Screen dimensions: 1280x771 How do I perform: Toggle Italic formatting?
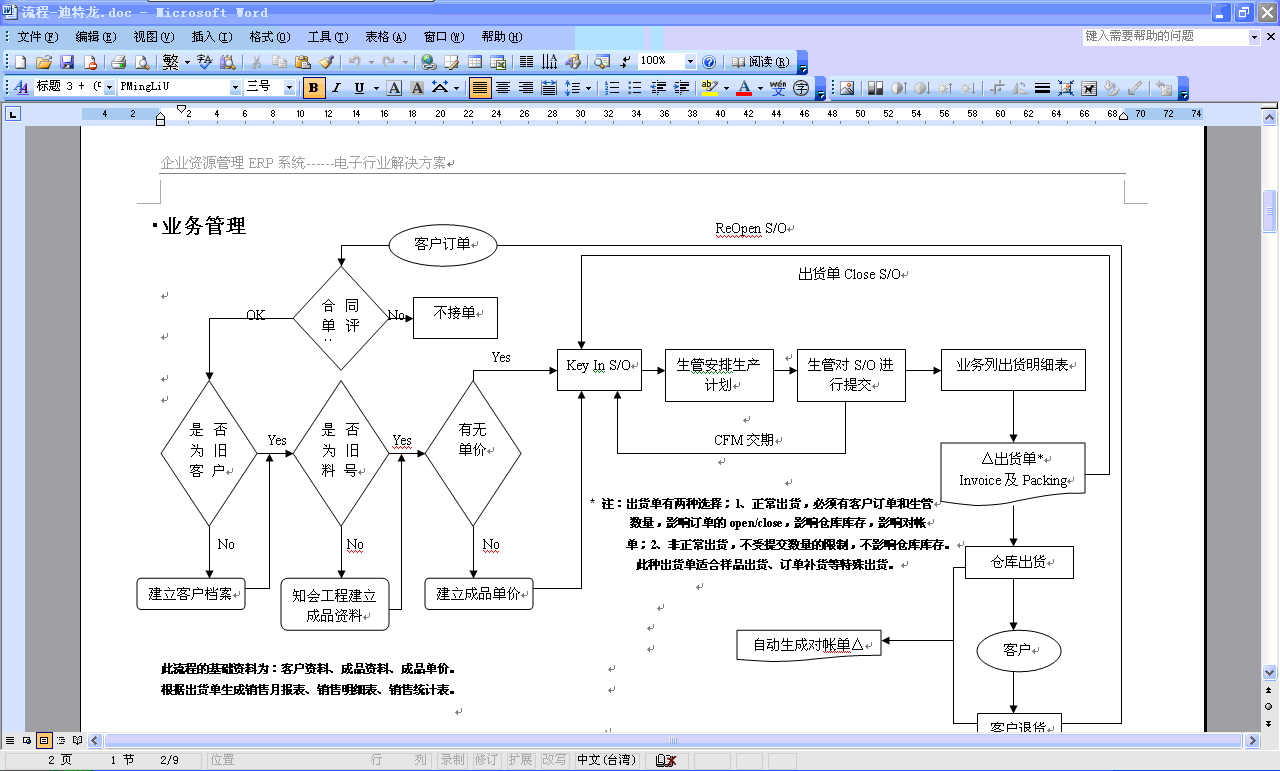coord(337,88)
